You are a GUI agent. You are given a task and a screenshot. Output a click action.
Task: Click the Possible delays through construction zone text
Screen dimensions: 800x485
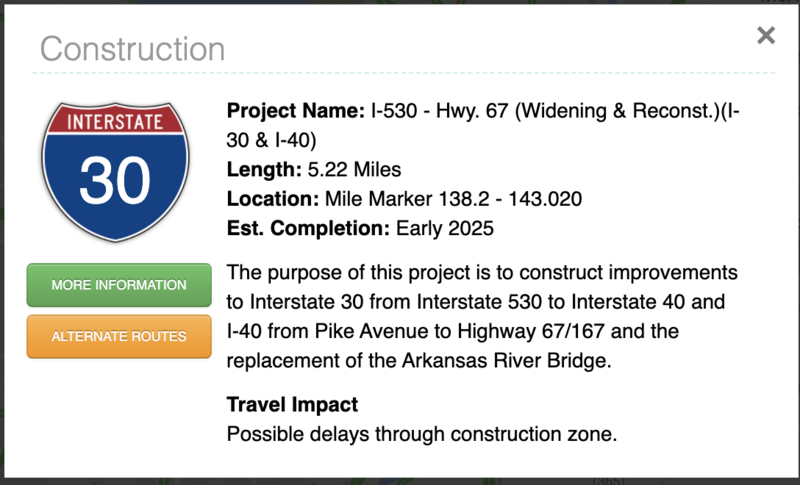pyautogui.click(x=423, y=434)
